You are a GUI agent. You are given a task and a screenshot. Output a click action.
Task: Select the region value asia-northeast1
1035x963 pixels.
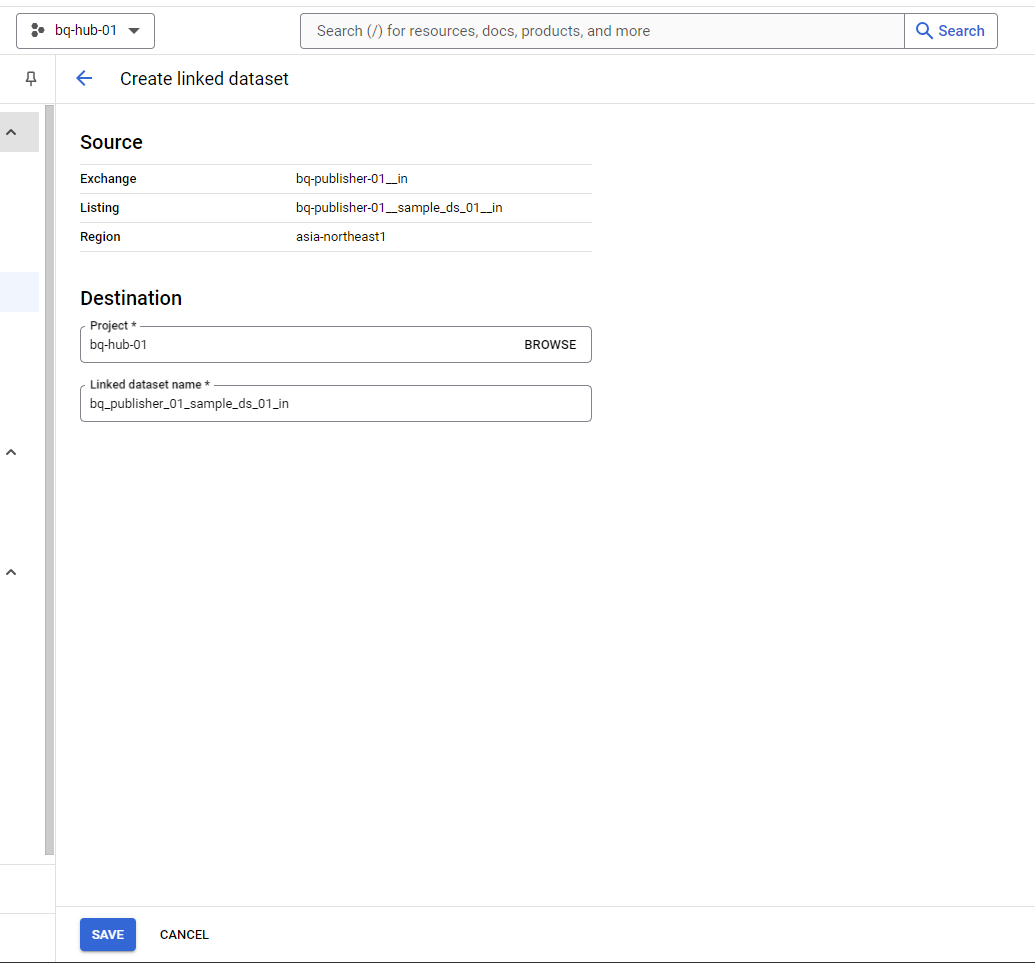(x=341, y=237)
